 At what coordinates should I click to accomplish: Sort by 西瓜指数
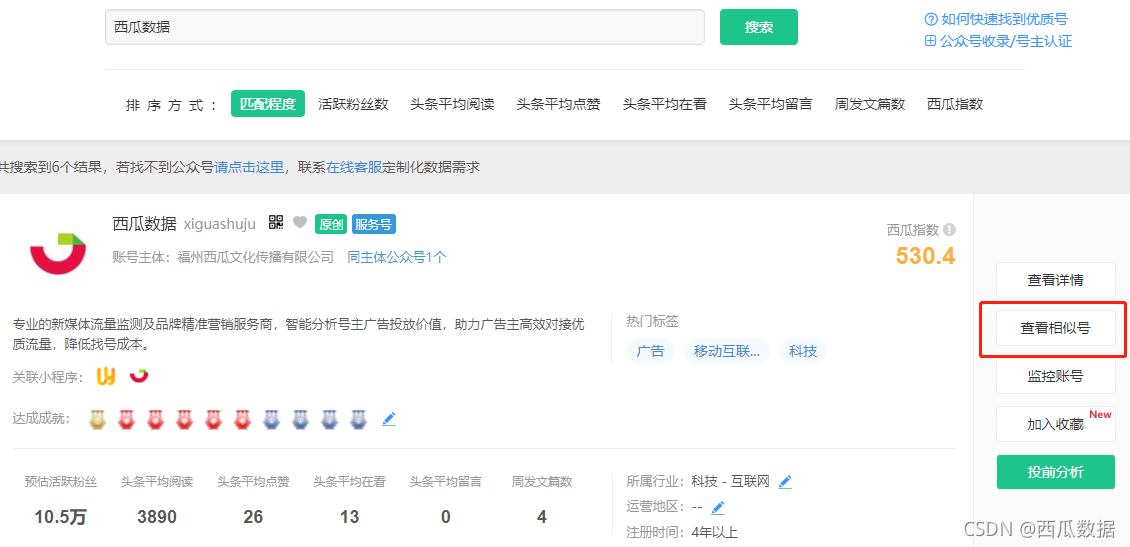[955, 104]
